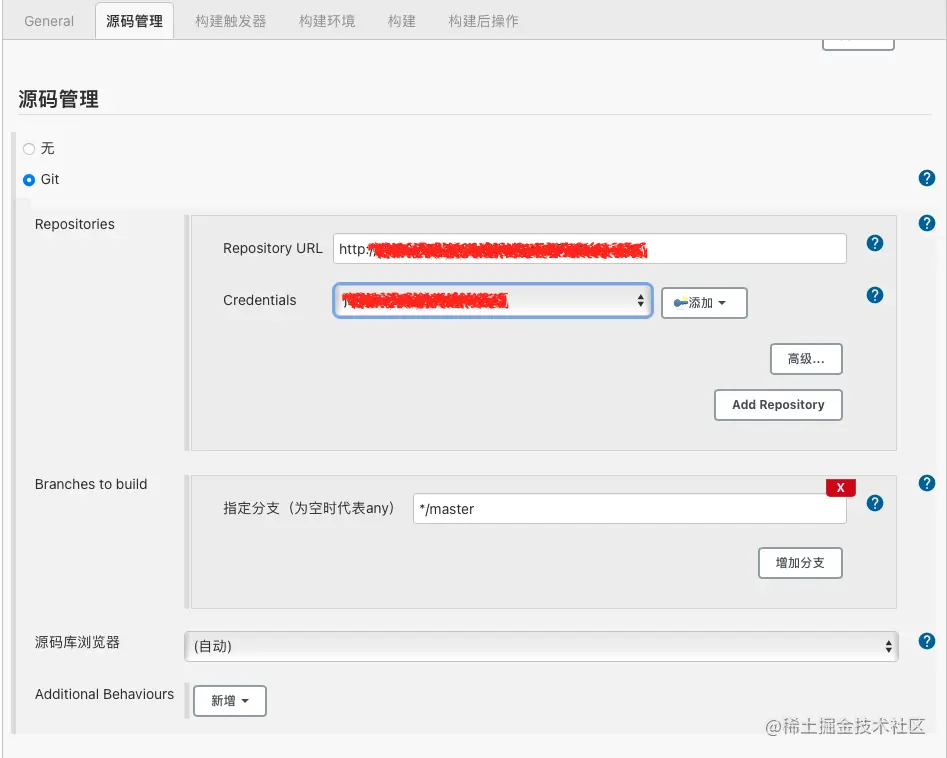This screenshot has height=758, width=947.
Task: Switch to the General tab
Action: point(49,21)
